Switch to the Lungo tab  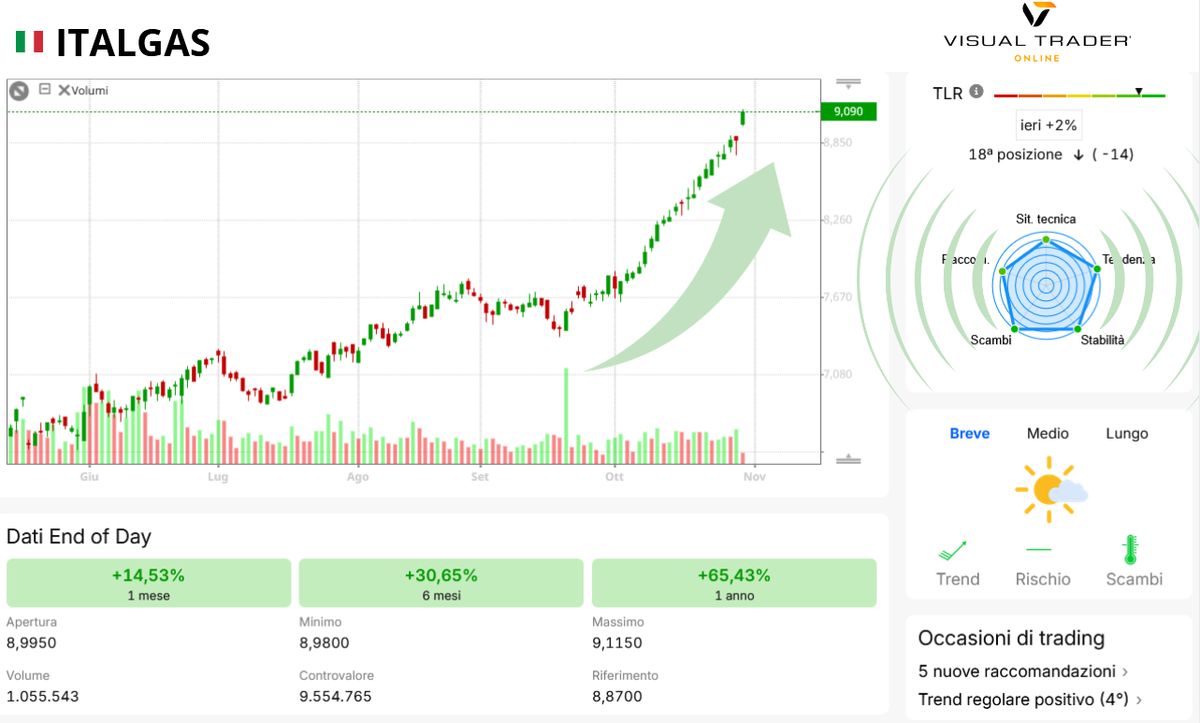(1127, 433)
